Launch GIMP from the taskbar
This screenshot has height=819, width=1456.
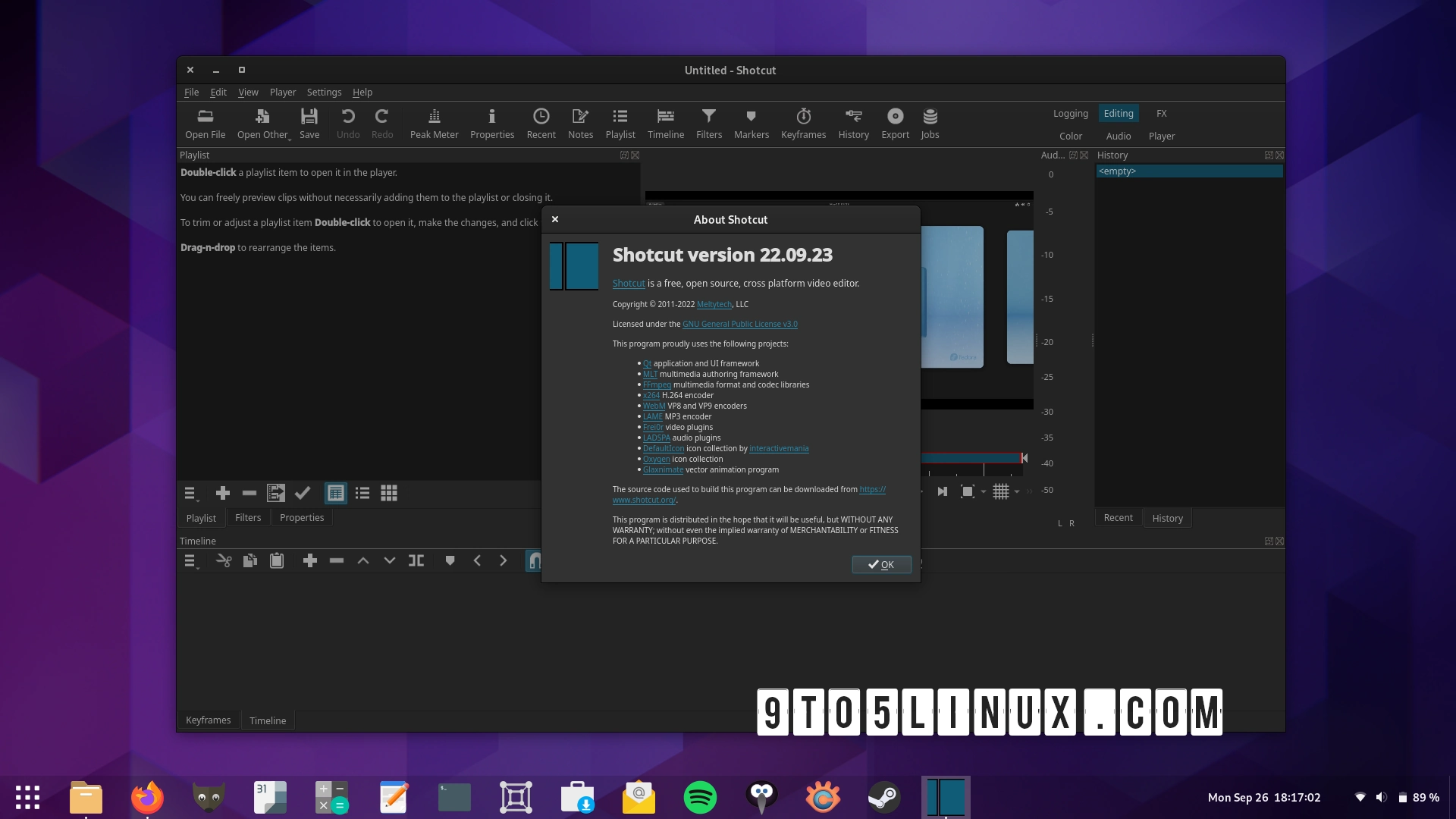tap(208, 797)
